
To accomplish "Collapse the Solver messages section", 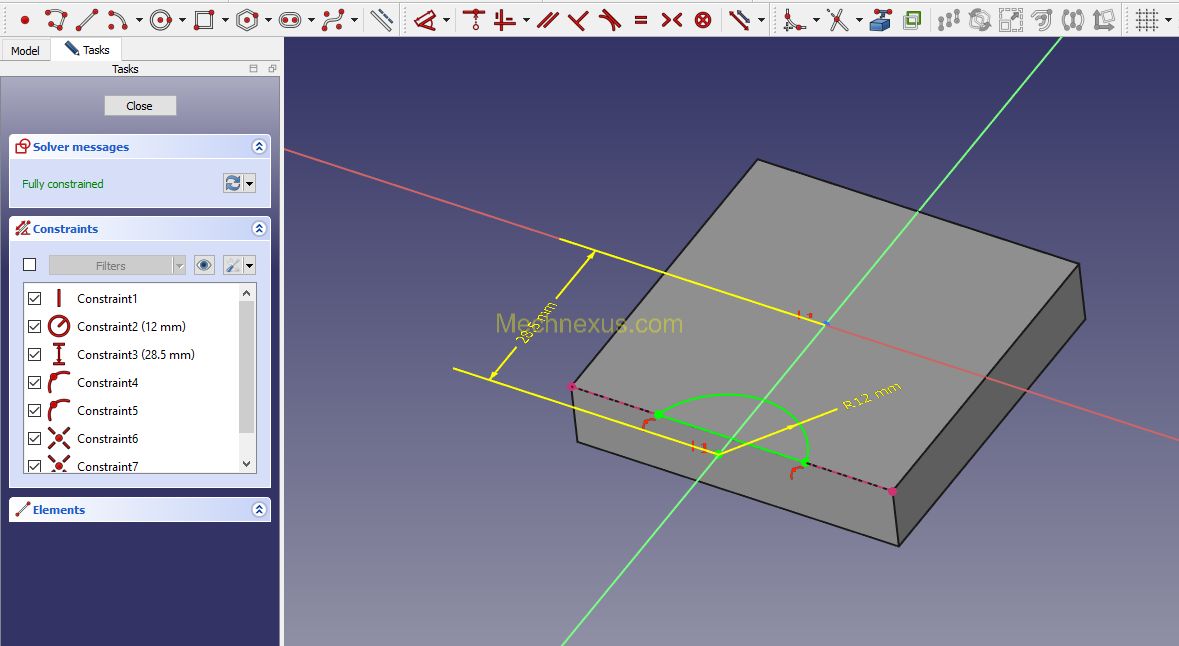I will click(259, 147).
